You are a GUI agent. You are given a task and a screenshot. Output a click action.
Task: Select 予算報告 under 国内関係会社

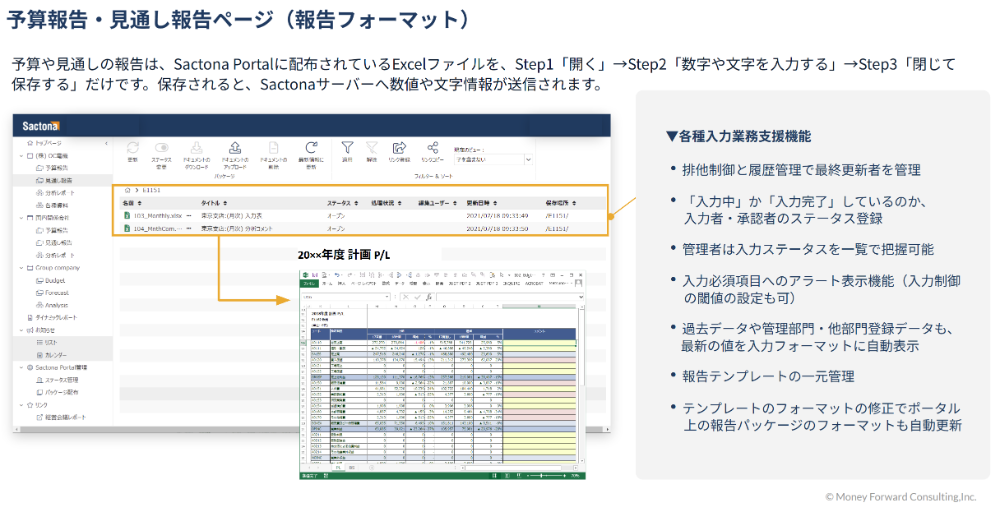coord(55,230)
